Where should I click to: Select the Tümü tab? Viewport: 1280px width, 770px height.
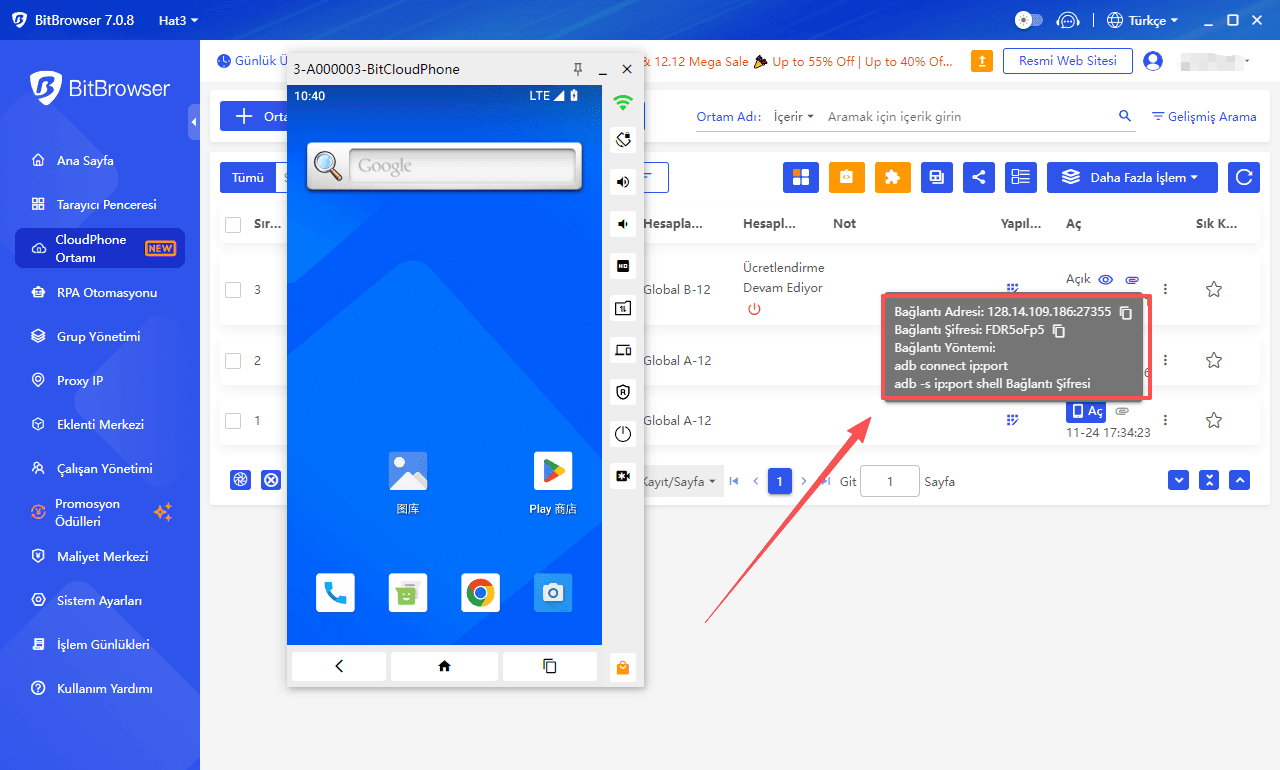tap(247, 177)
